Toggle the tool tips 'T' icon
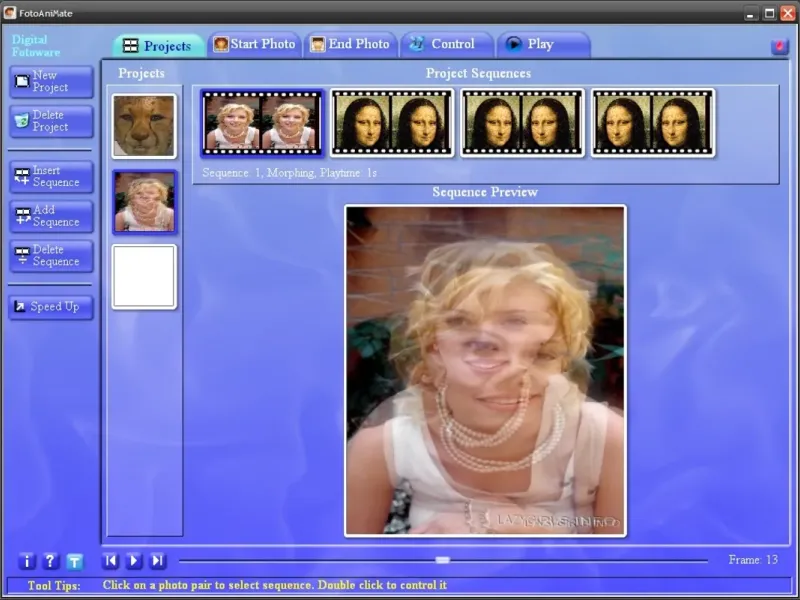 (x=74, y=561)
